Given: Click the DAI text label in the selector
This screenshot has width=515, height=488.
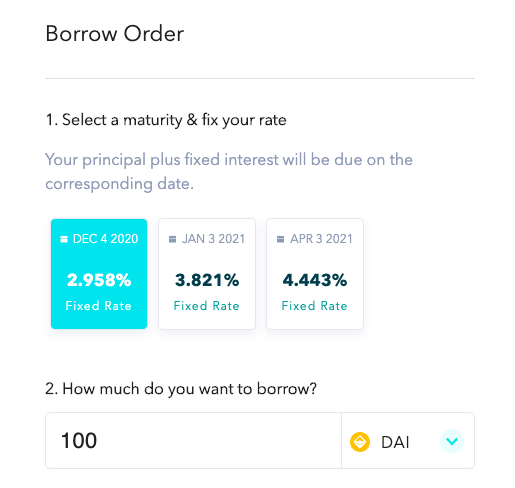Looking at the screenshot, I should pyautogui.click(x=395, y=442).
